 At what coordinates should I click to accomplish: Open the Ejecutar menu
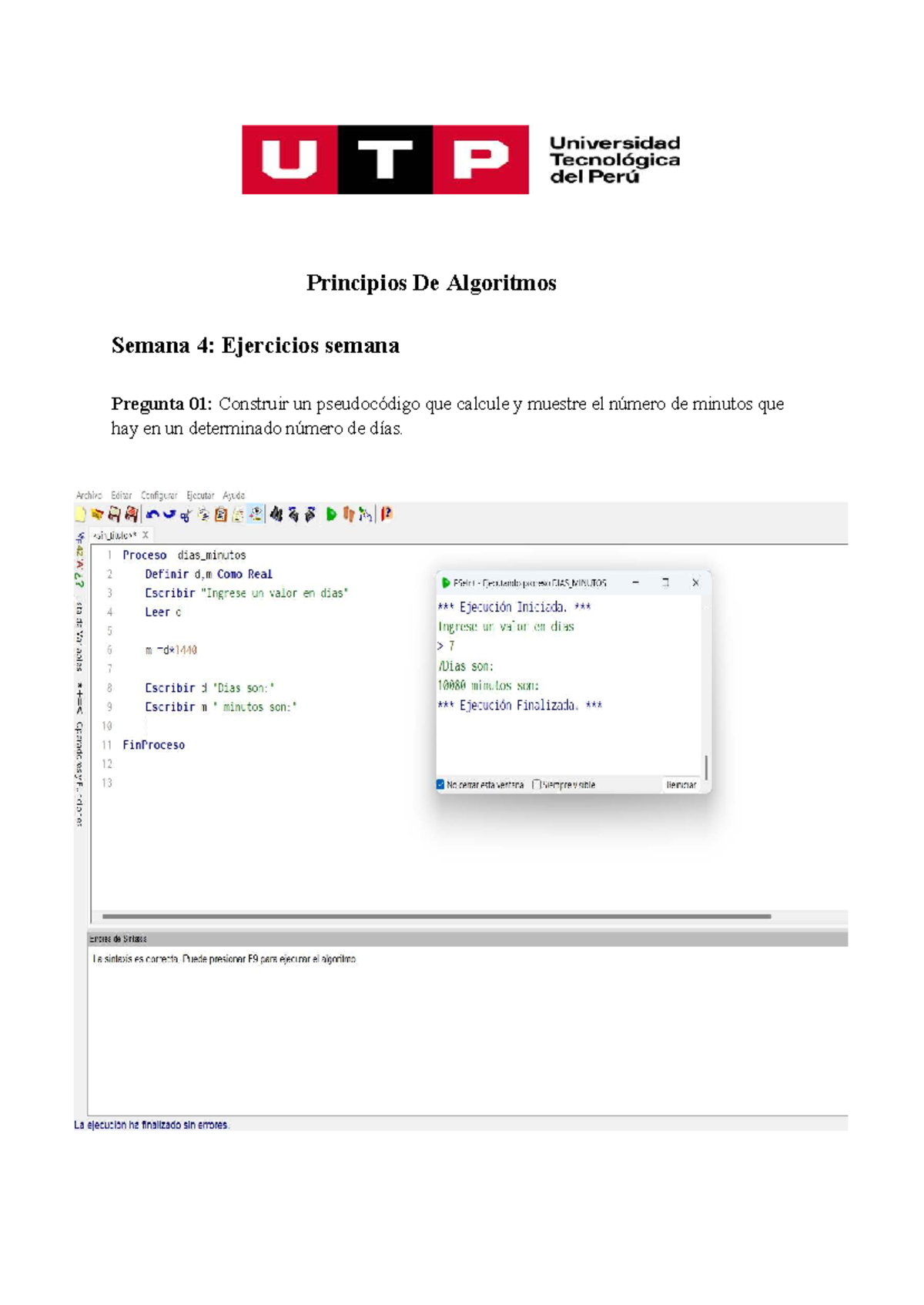pos(200,495)
